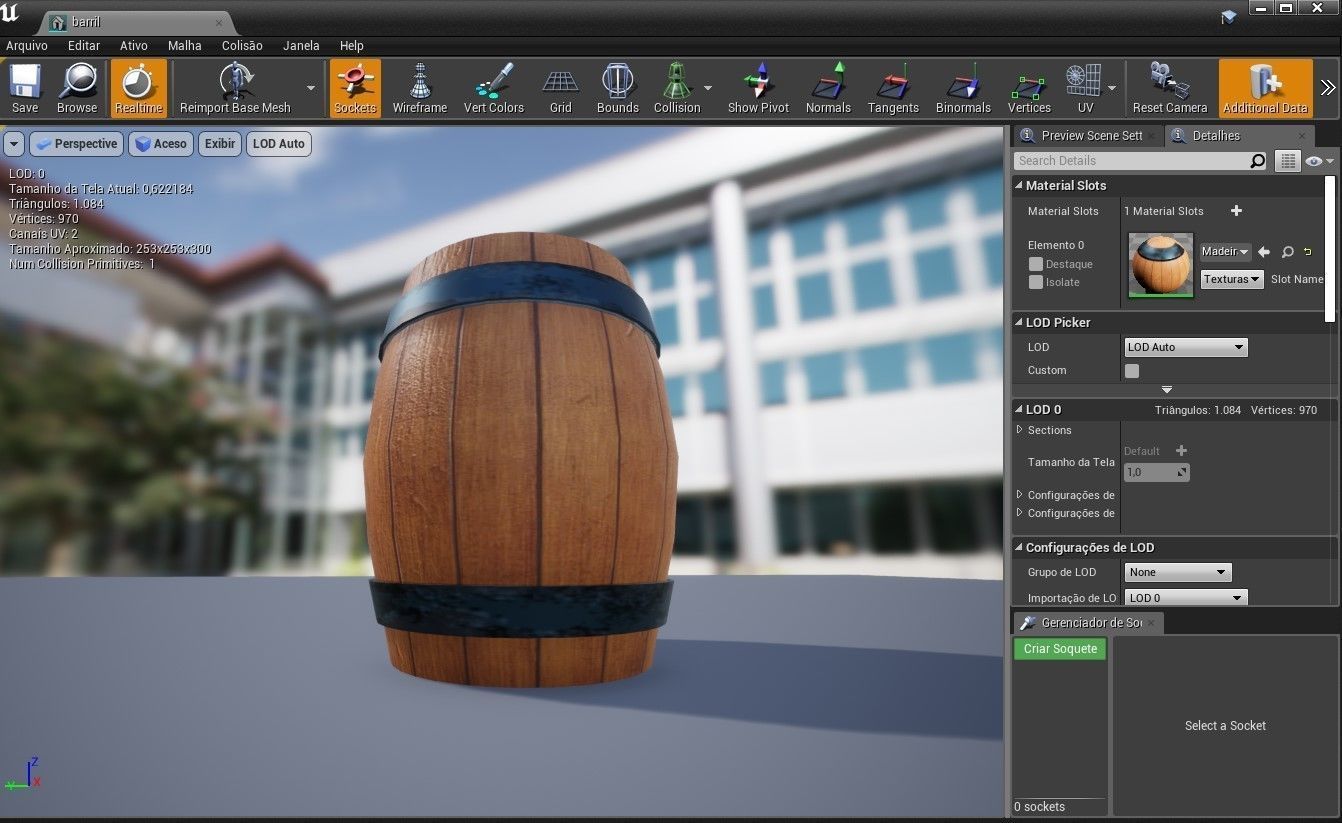The height and width of the screenshot is (823, 1342).
Task: Check the Destaque checkbox
Action: (1036, 264)
